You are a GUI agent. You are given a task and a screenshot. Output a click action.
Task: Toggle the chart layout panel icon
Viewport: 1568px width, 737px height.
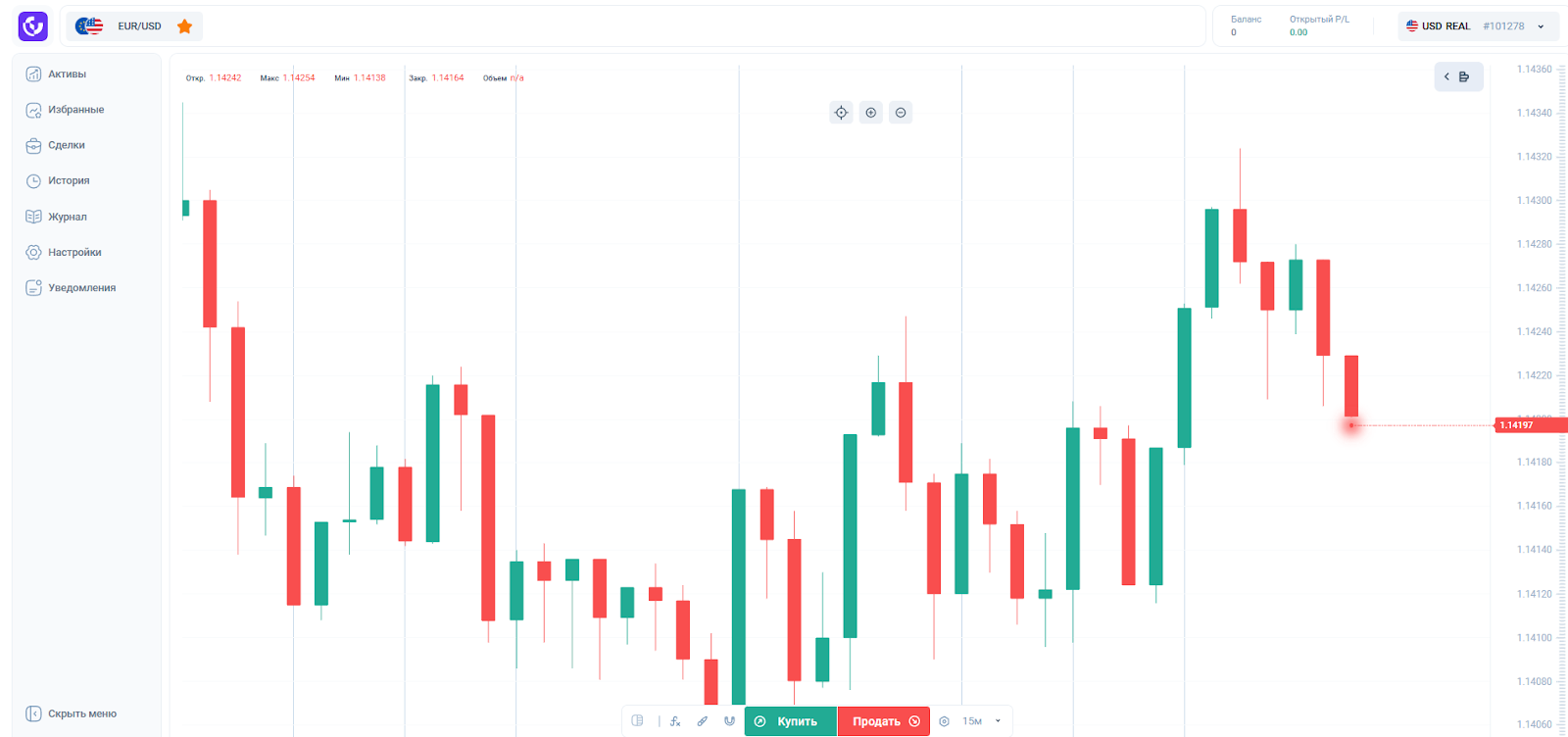[x=638, y=721]
